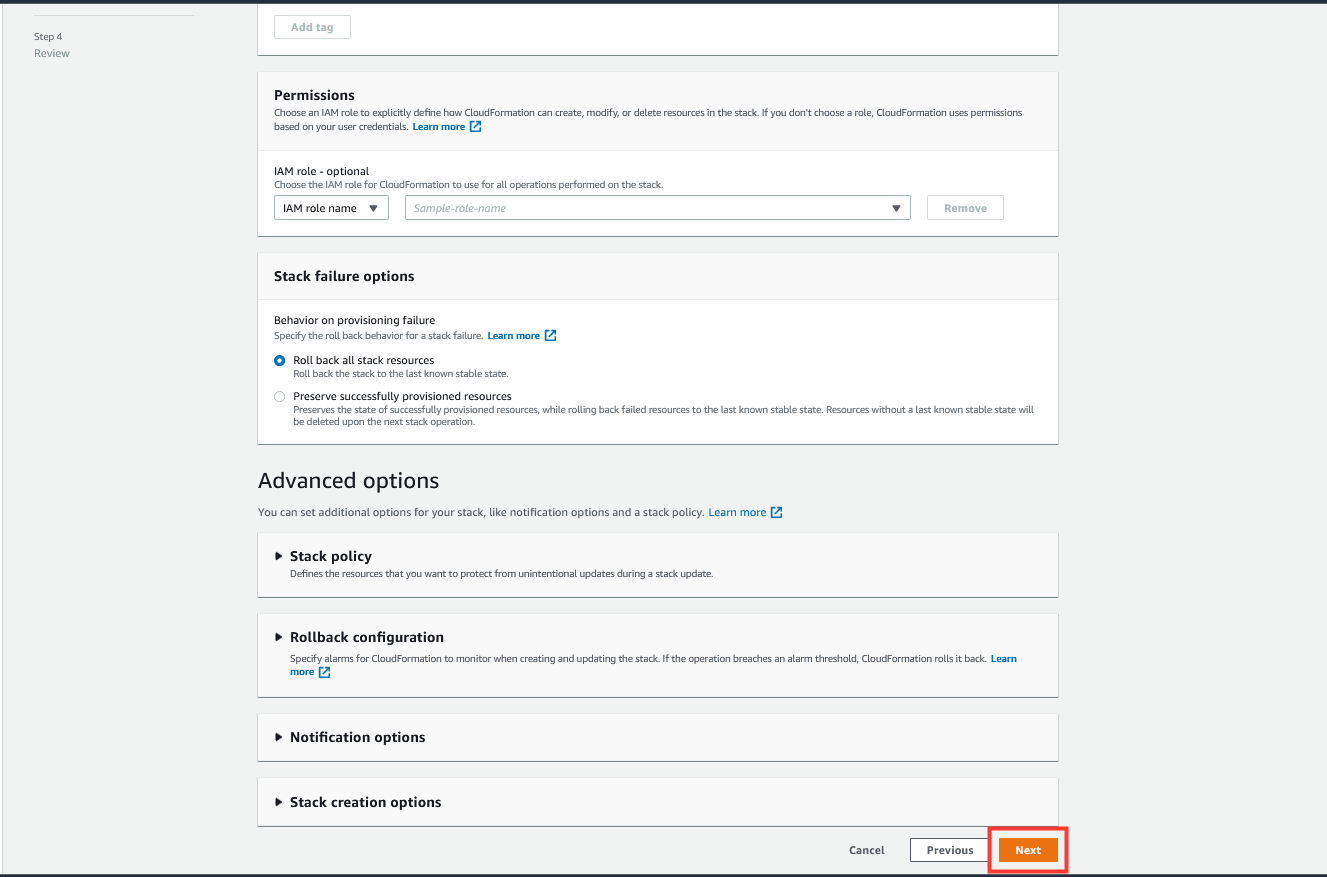Open Sample-role-name selection dropdown
Viewport: 1327px width, 877px height.
coord(657,208)
